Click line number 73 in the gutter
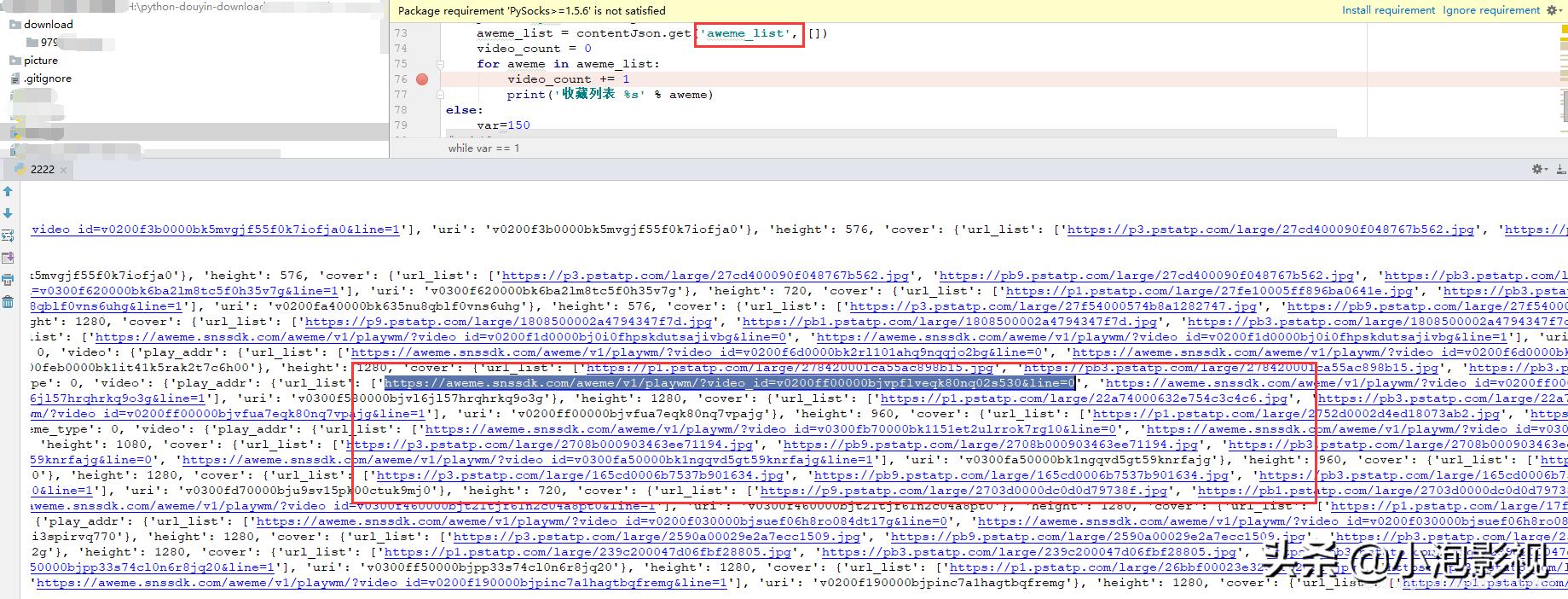The height and width of the screenshot is (599, 1568). pyautogui.click(x=401, y=33)
